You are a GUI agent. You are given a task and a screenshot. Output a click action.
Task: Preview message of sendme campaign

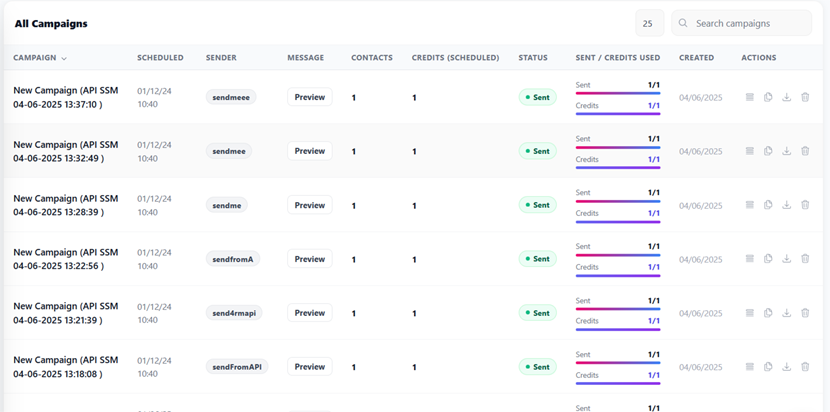pos(310,205)
